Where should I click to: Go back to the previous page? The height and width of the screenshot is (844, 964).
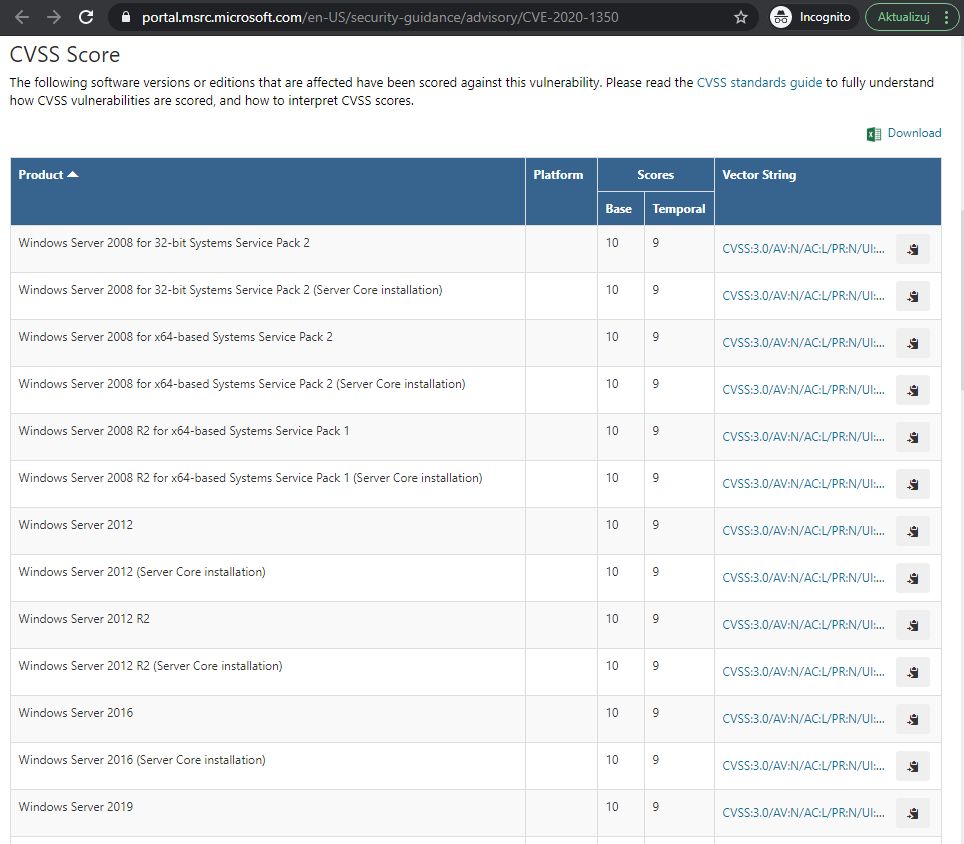pyautogui.click(x=22, y=17)
